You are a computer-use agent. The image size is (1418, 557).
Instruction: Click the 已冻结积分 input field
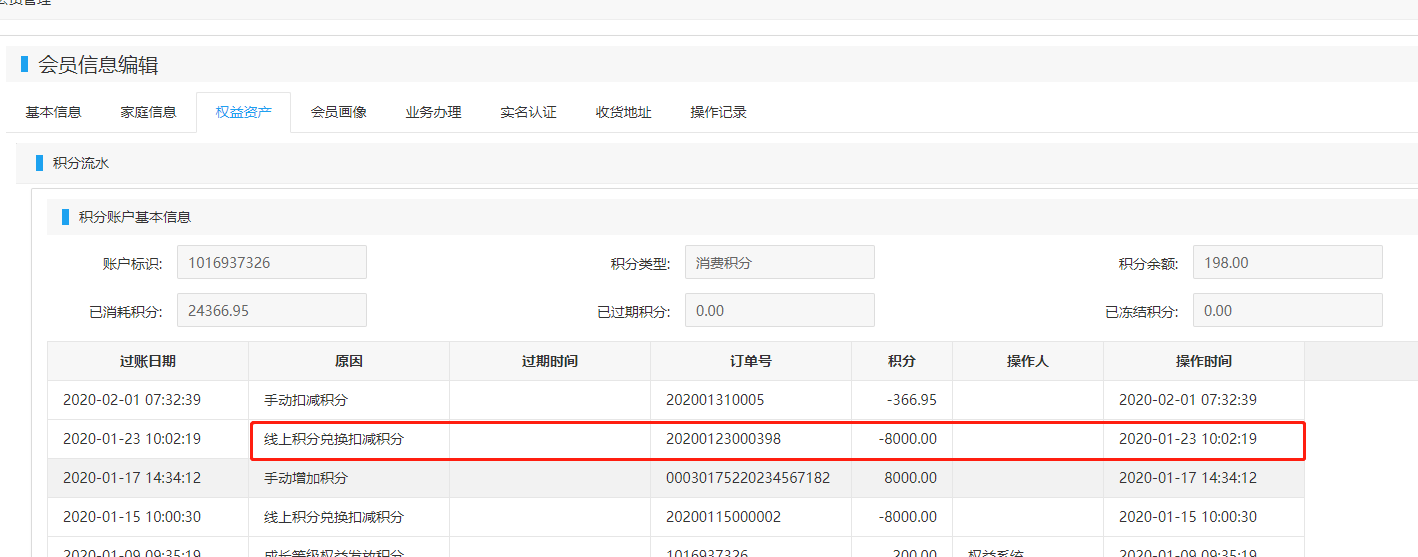pos(1287,311)
